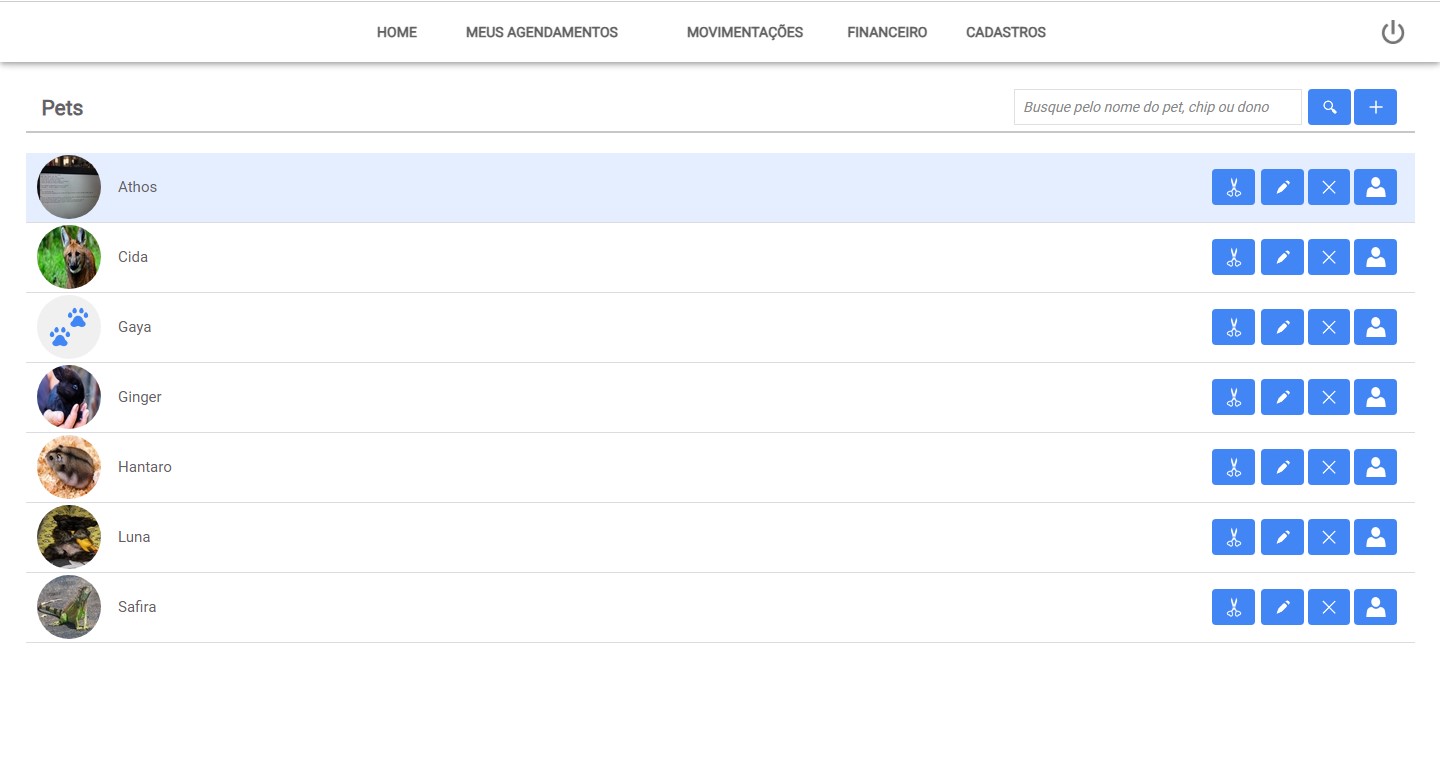Go to Meus Agendamentos
The image size is (1440, 773).
click(541, 33)
